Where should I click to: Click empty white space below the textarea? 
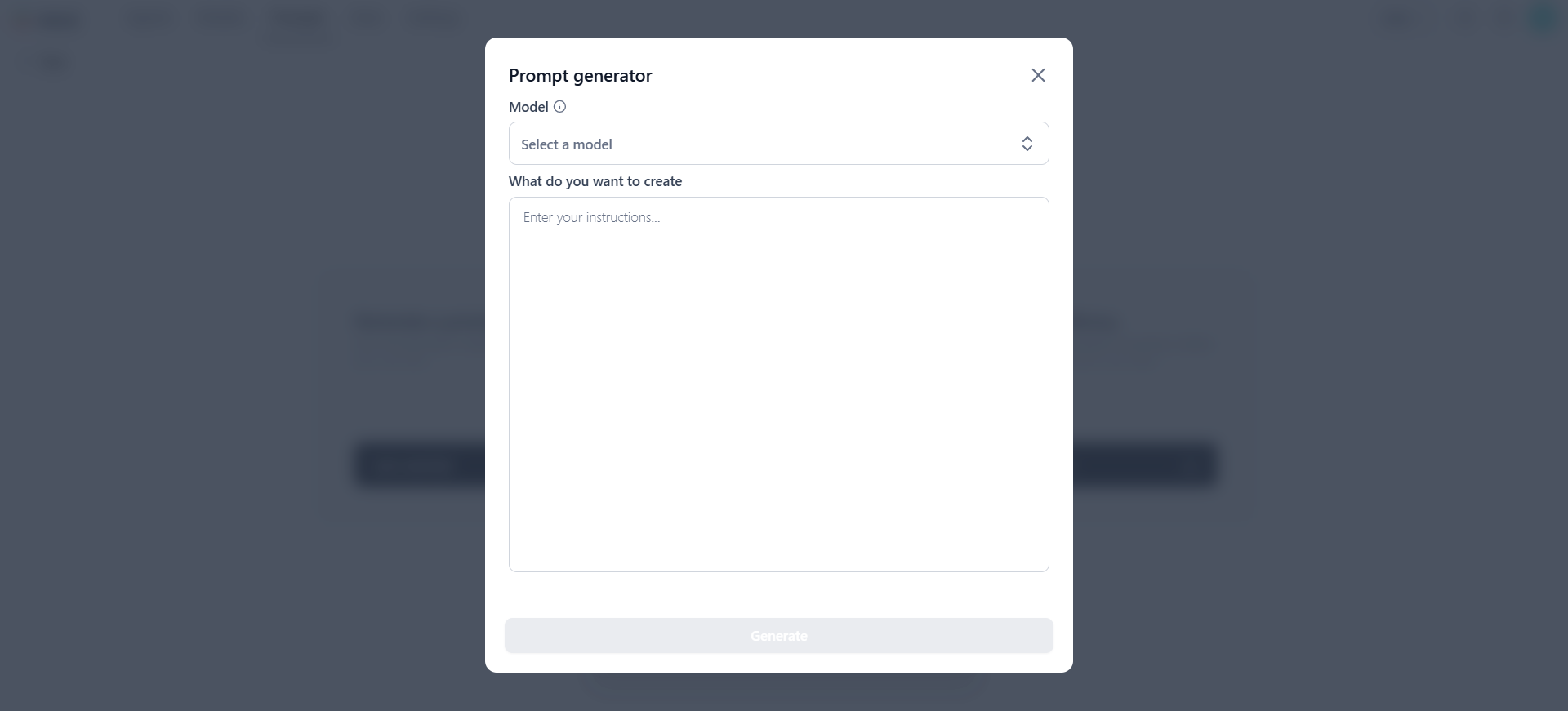(x=778, y=594)
